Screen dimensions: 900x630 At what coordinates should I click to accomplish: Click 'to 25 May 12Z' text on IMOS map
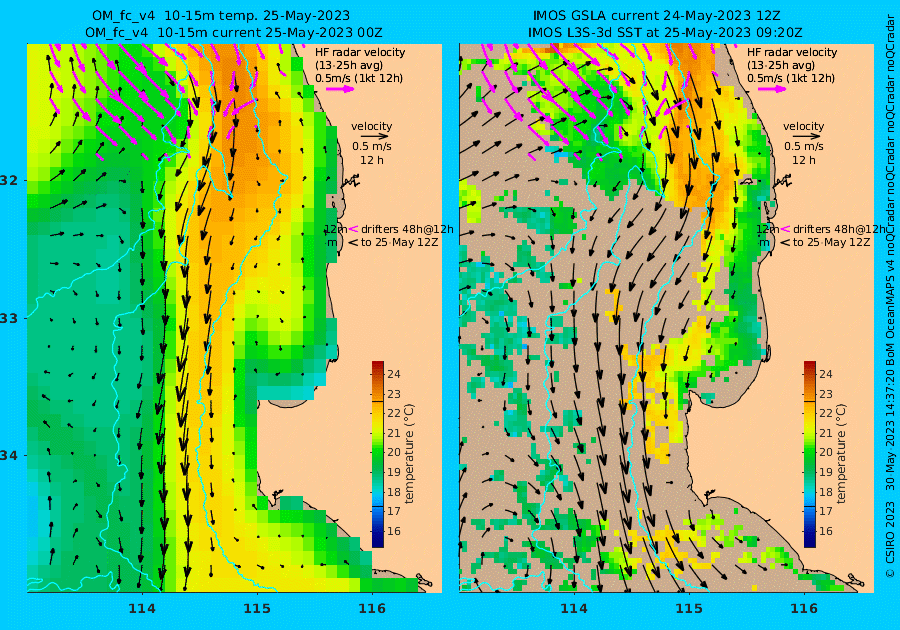(x=832, y=243)
